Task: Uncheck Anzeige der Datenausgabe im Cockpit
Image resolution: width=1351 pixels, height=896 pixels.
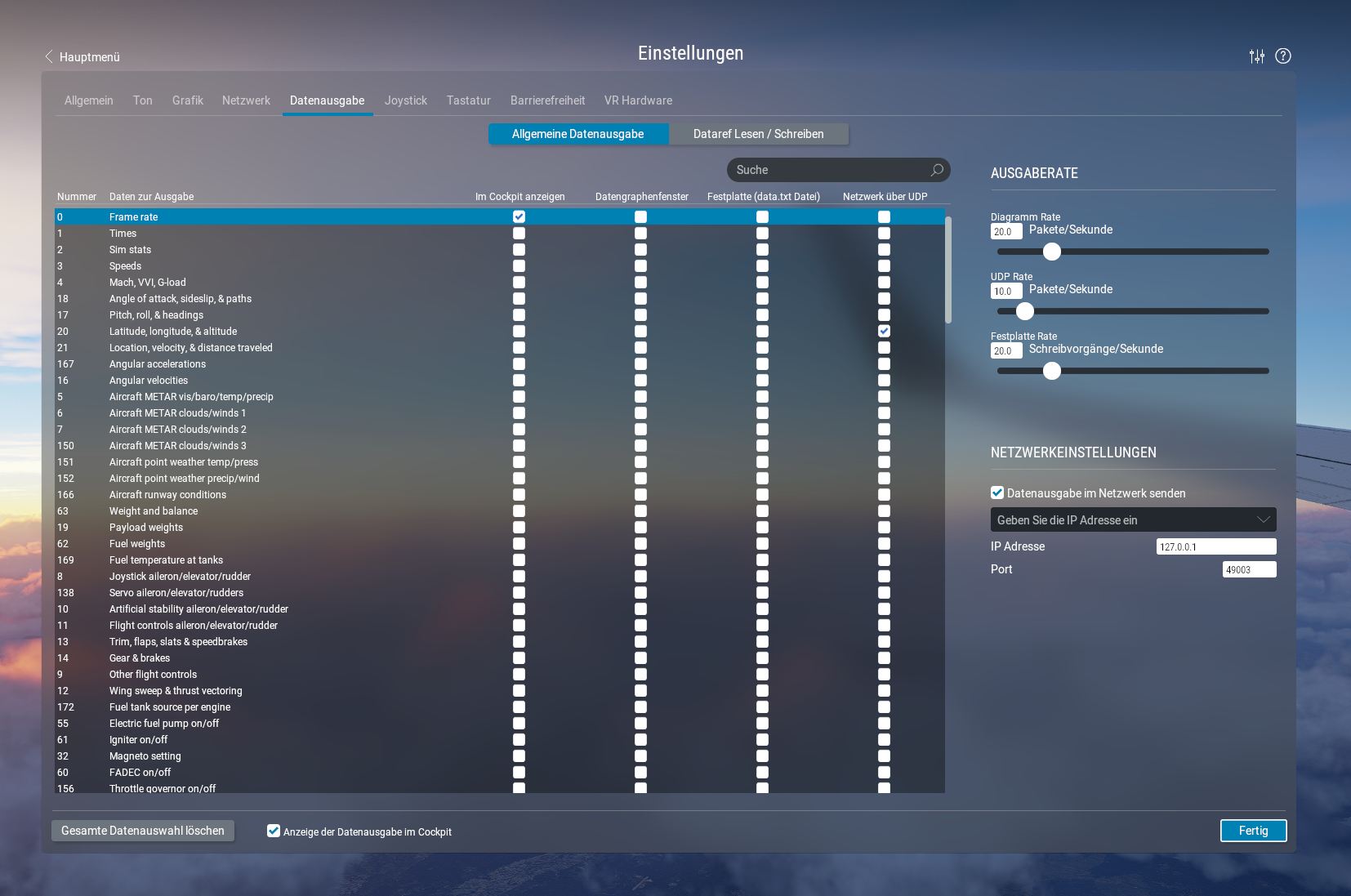Action: (273, 831)
